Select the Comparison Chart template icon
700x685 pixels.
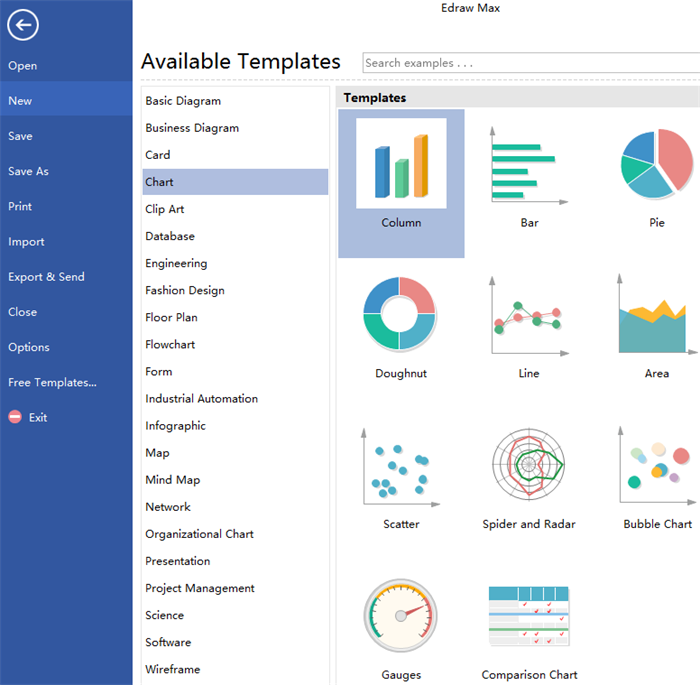pos(529,616)
